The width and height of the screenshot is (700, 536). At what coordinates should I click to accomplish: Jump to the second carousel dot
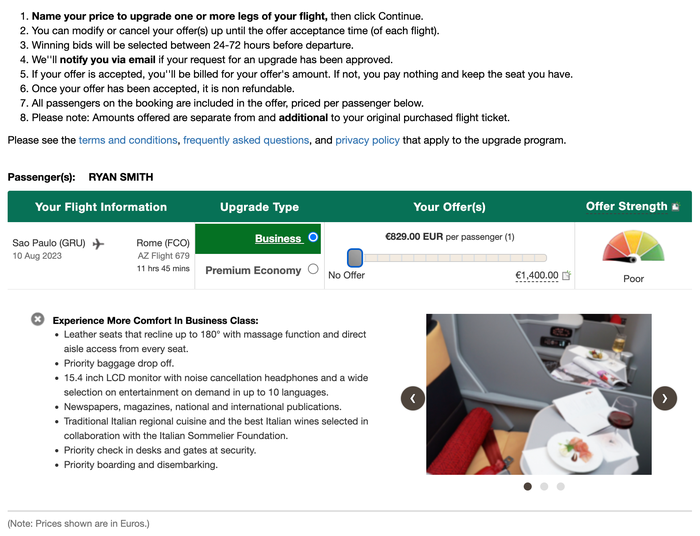(544, 486)
